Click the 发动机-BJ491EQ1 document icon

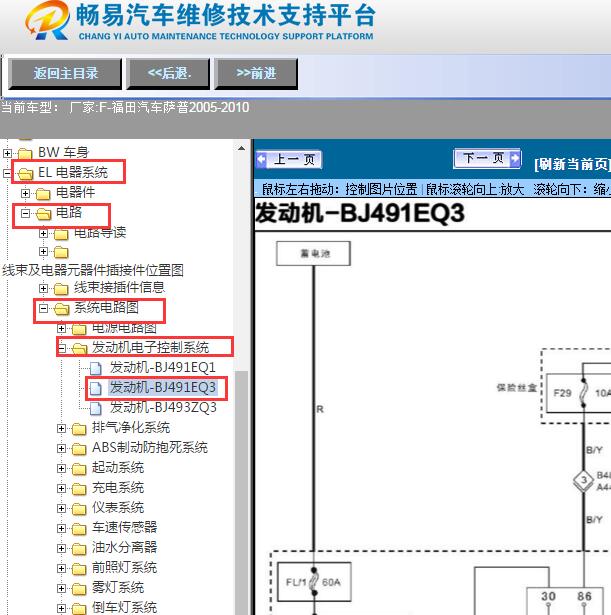[x=96, y=369]
